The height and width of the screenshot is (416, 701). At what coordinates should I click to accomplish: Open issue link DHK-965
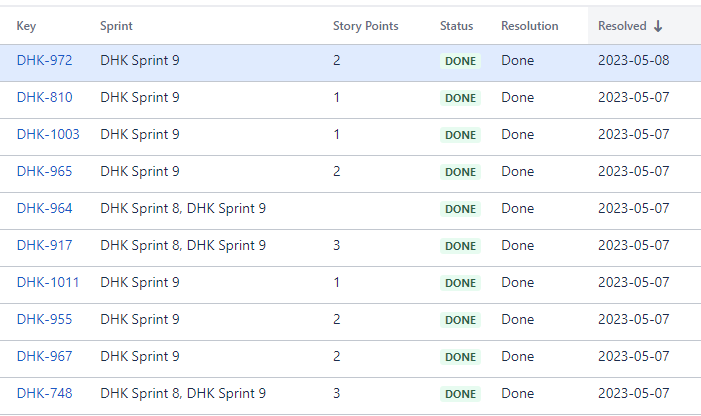click(44, 172)
